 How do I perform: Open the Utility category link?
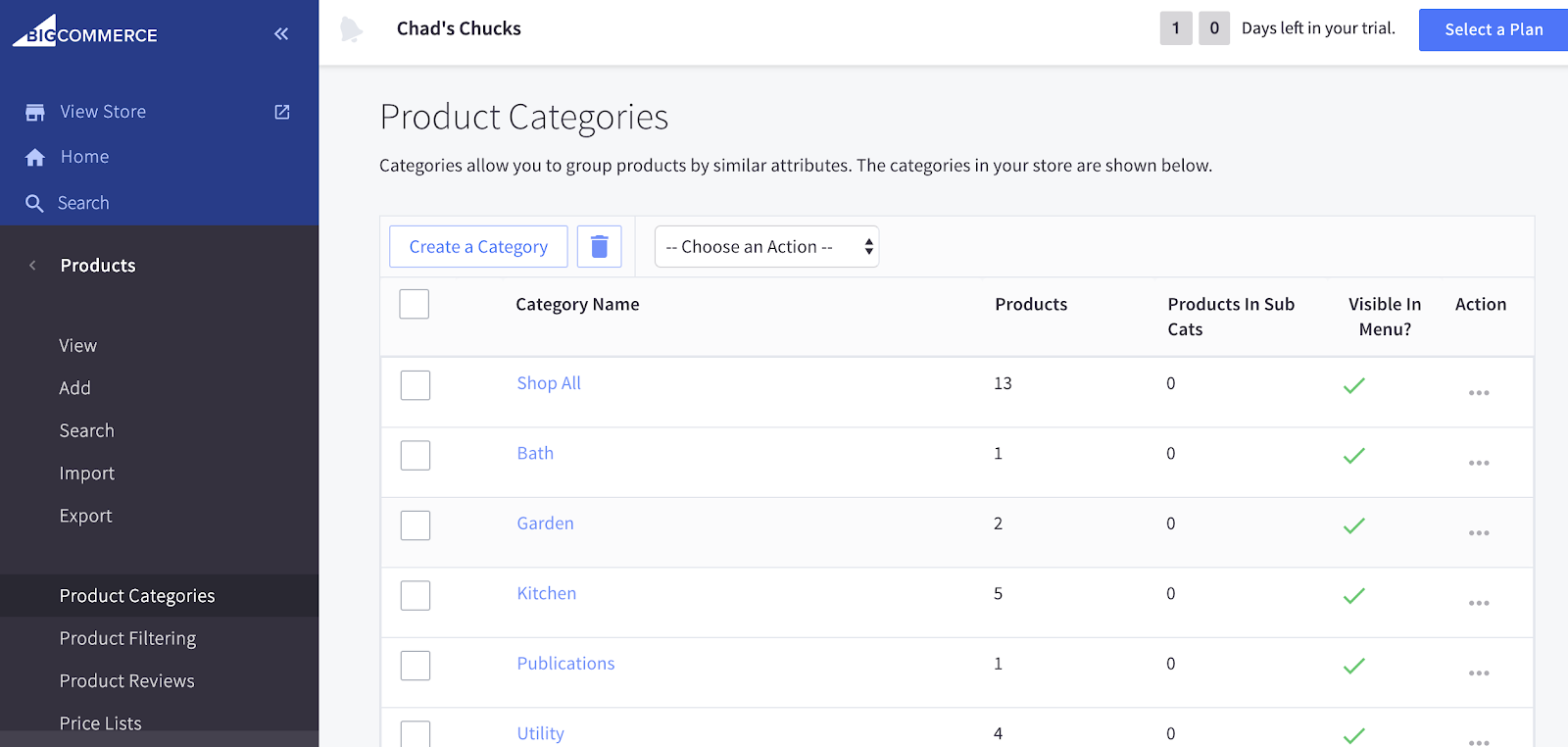(540, 733)
